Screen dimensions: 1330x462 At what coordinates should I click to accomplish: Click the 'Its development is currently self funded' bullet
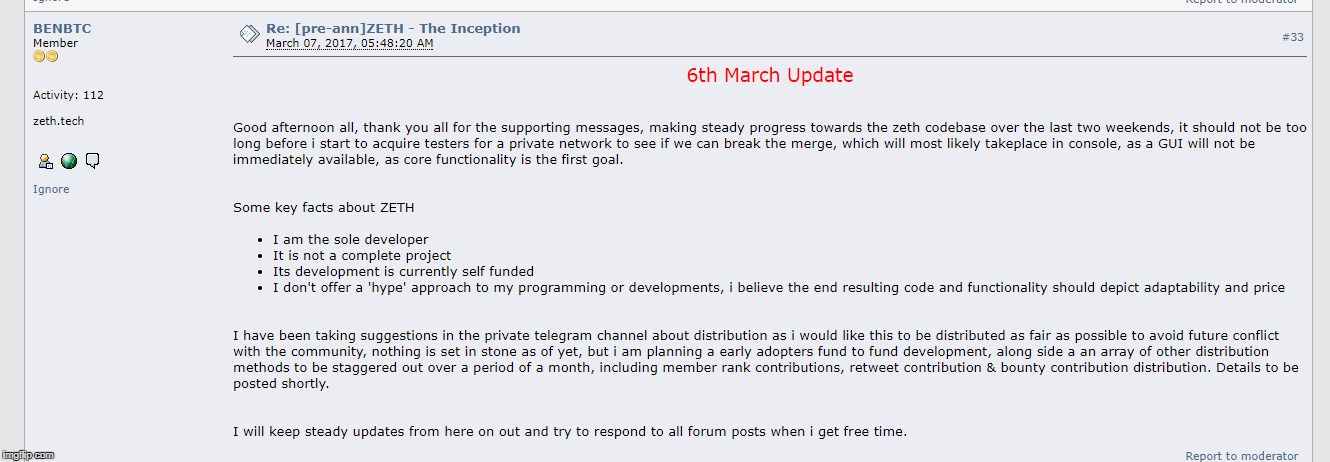click(403, 271)
